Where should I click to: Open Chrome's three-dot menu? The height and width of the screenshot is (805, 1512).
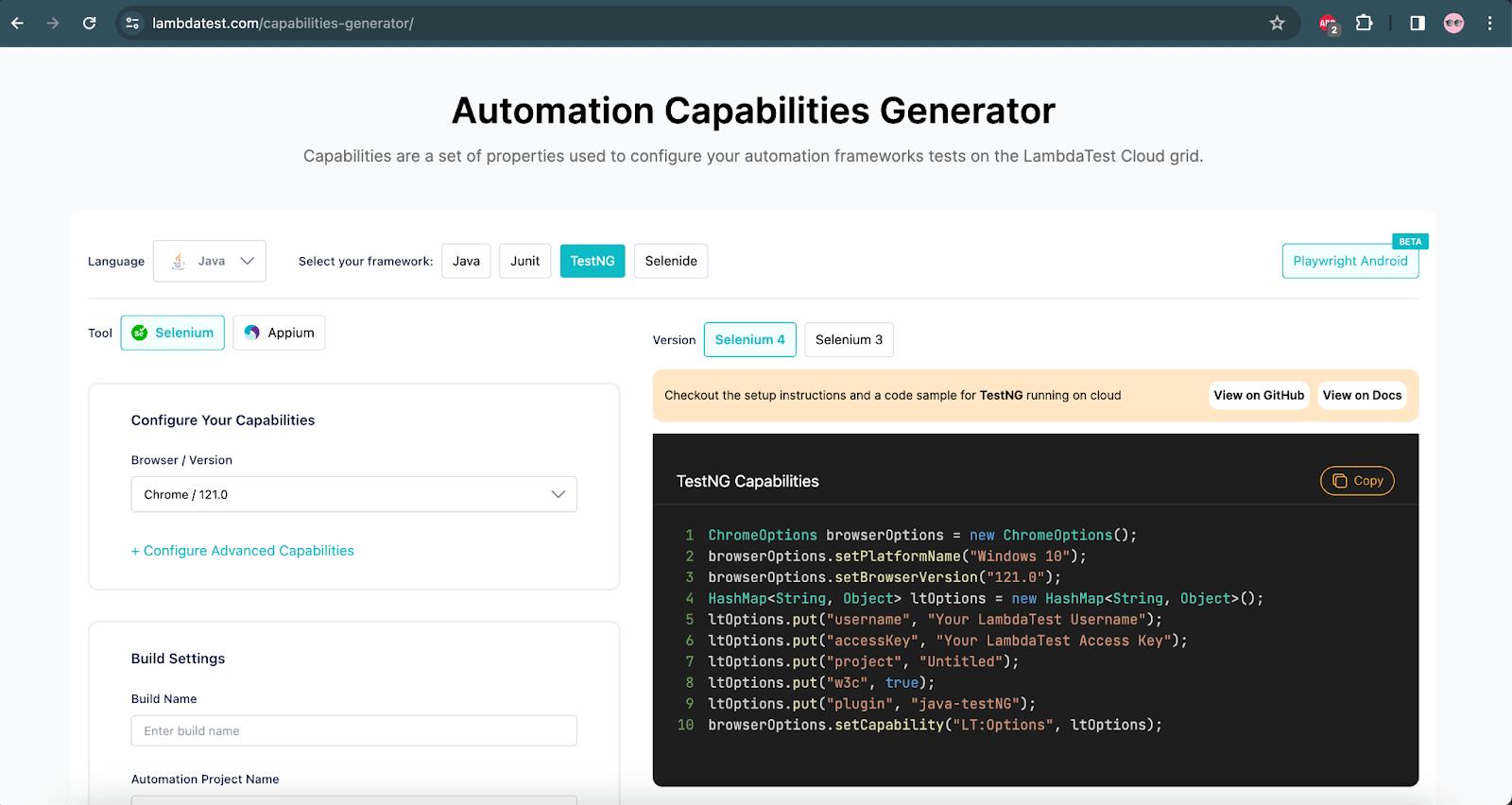(x=1489, y=23)
